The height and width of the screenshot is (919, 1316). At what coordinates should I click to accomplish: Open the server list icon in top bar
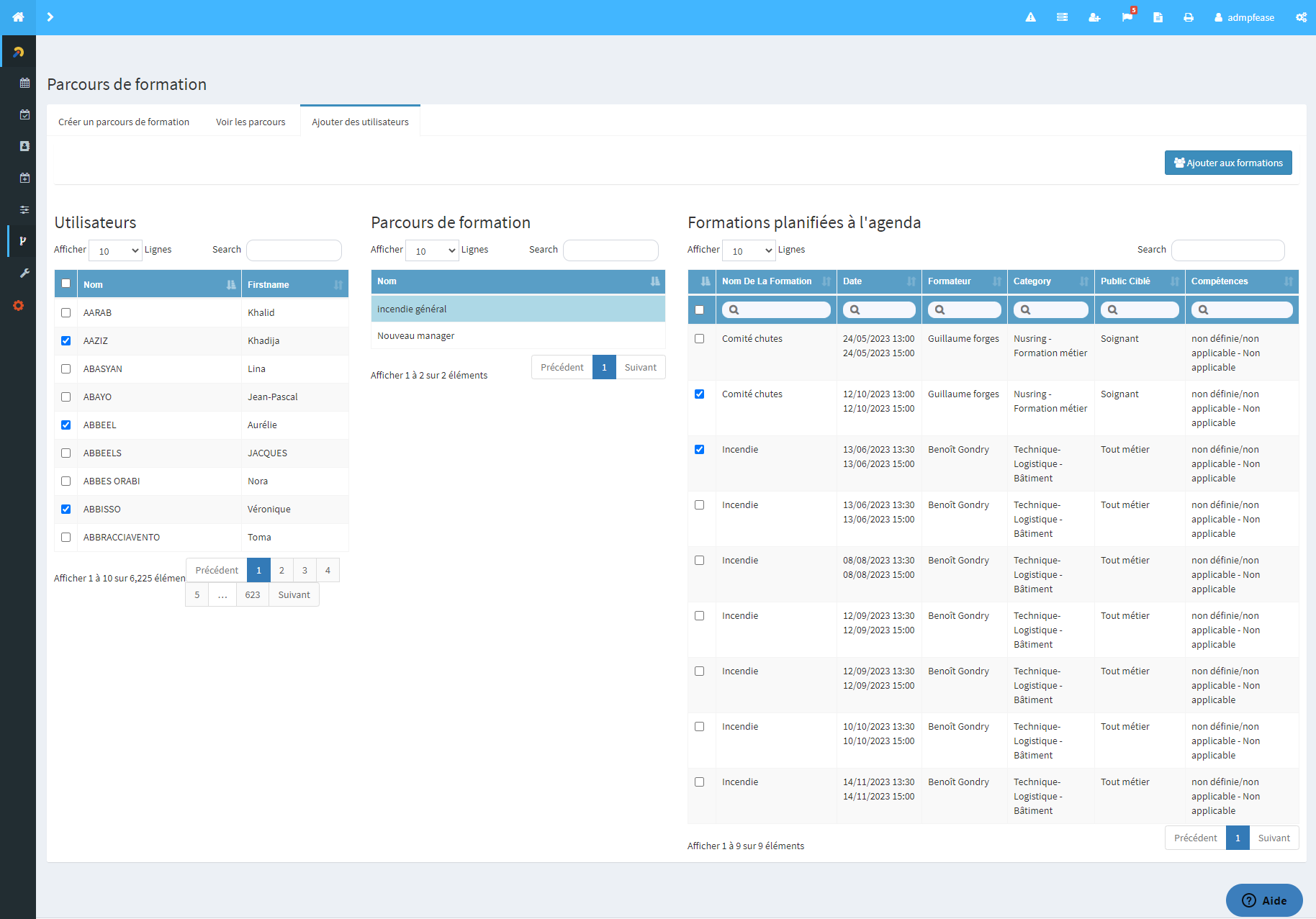coord(1062,17)
